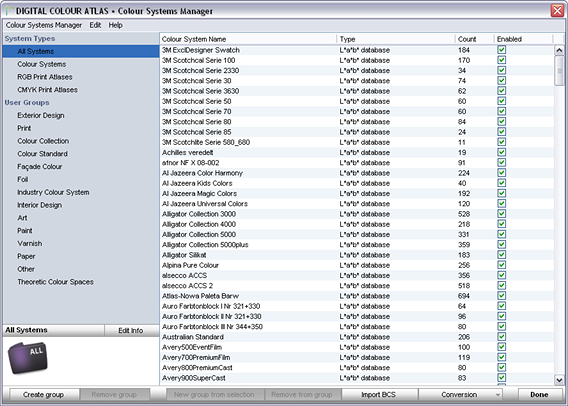The height and width of the screenshot is (406, 568).
Task: Select the Paper user group
Action: (81, 256)
